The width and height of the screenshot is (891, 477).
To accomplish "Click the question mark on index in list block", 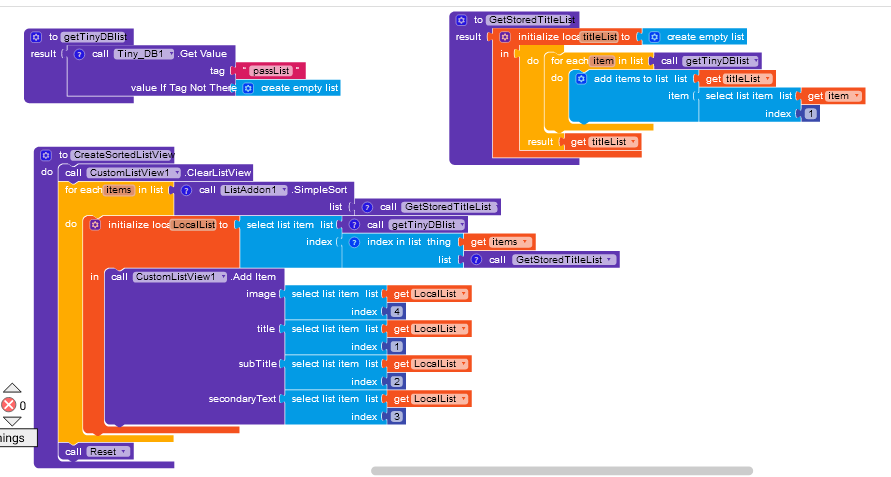I will pos(354,242).
